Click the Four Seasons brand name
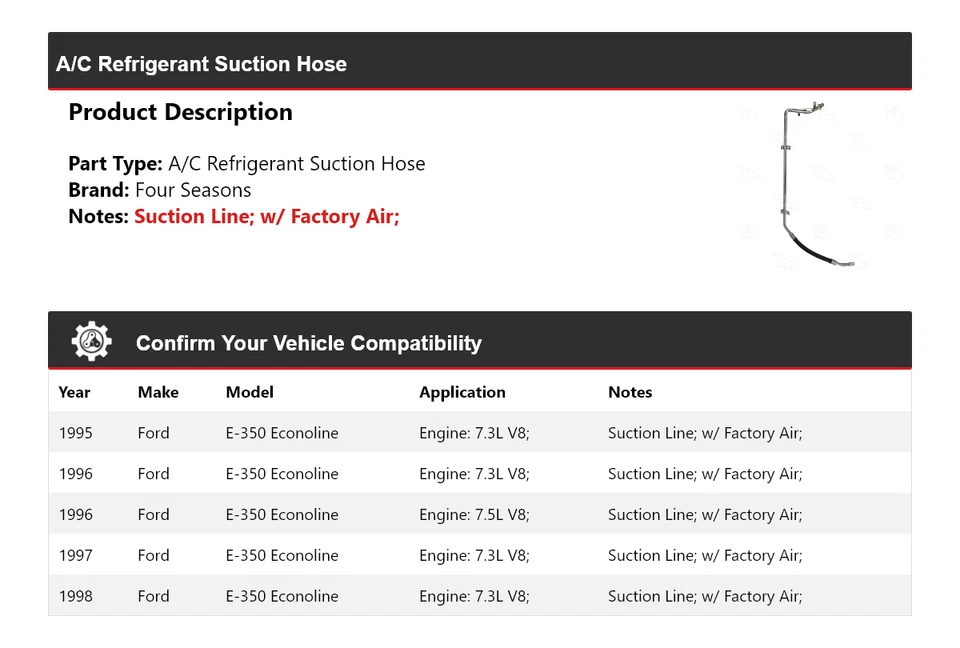 click(193, 190)
